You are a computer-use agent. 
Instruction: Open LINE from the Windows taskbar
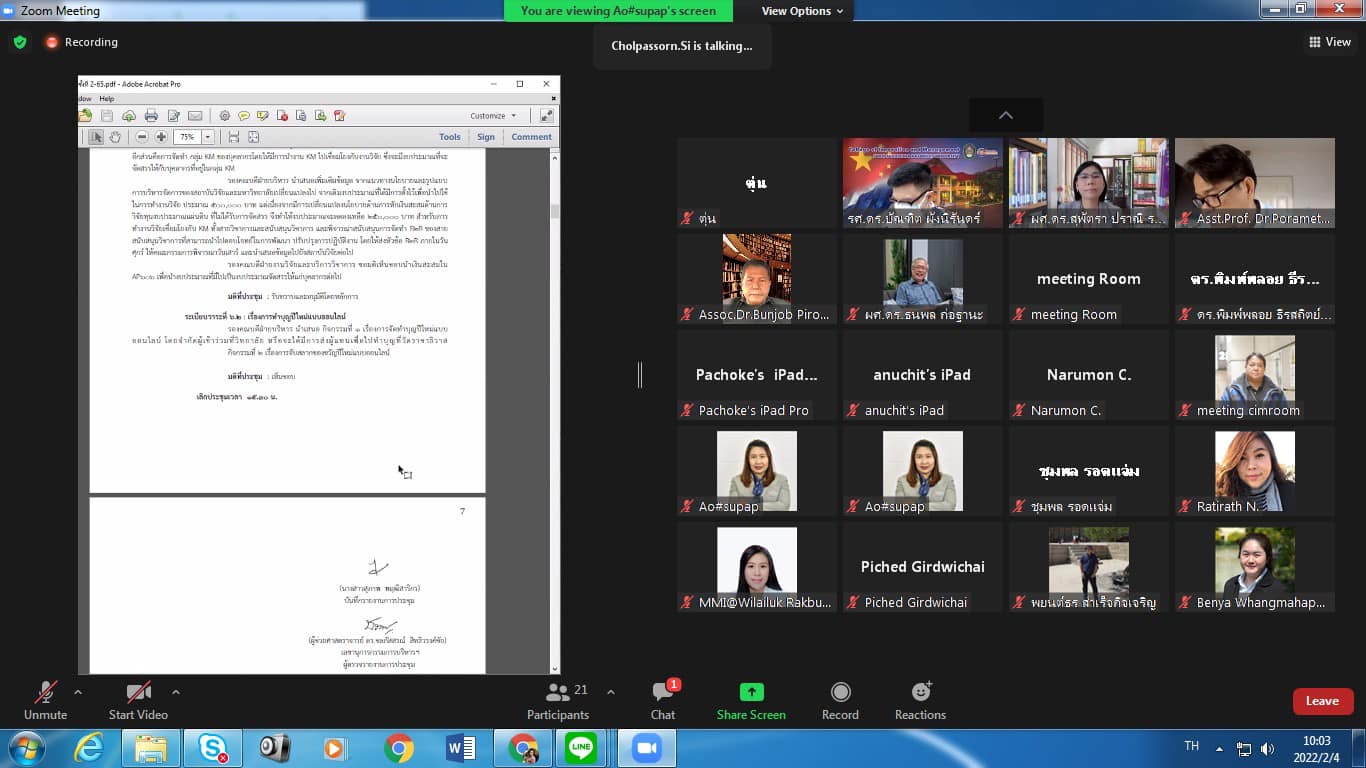(x=581, y=748)
